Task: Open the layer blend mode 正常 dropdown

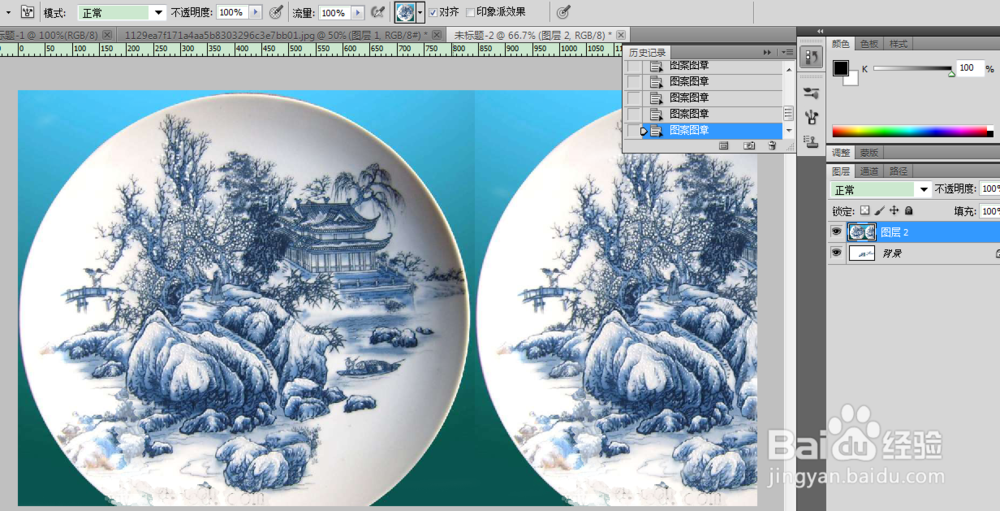Action: coord(880,190)
